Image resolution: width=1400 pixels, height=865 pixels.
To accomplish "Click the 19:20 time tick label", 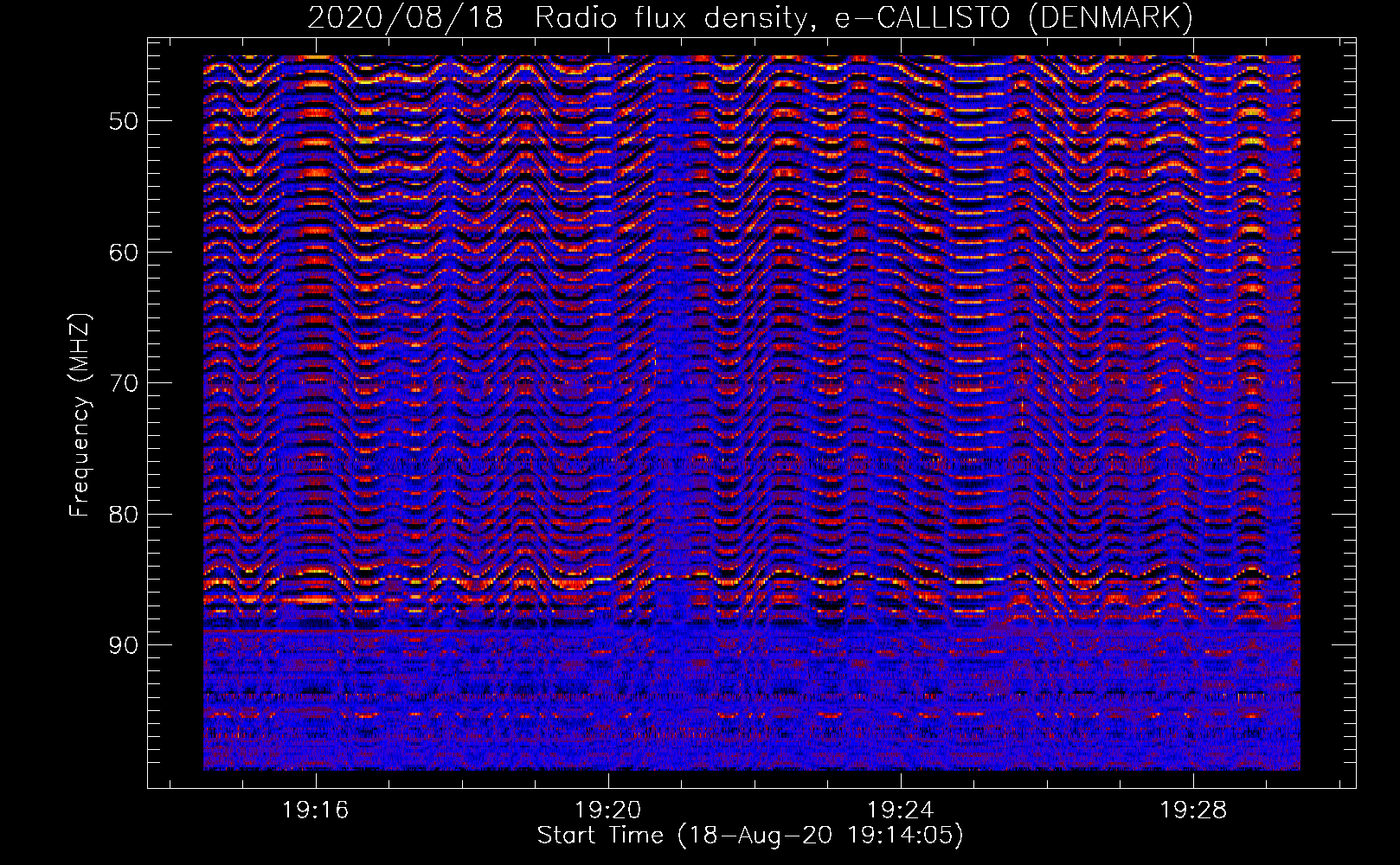I will pyautogui.click(x=607, y=810).
